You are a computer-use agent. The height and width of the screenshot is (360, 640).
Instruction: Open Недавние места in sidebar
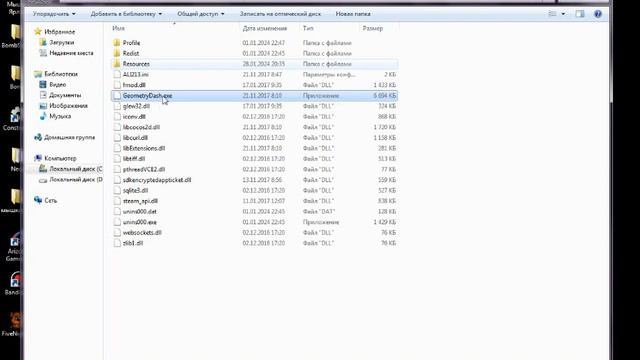coord(71,53)
